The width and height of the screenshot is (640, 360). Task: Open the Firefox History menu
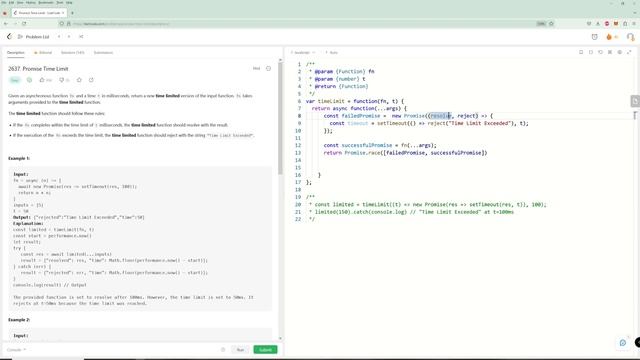[x=31, y=2]
